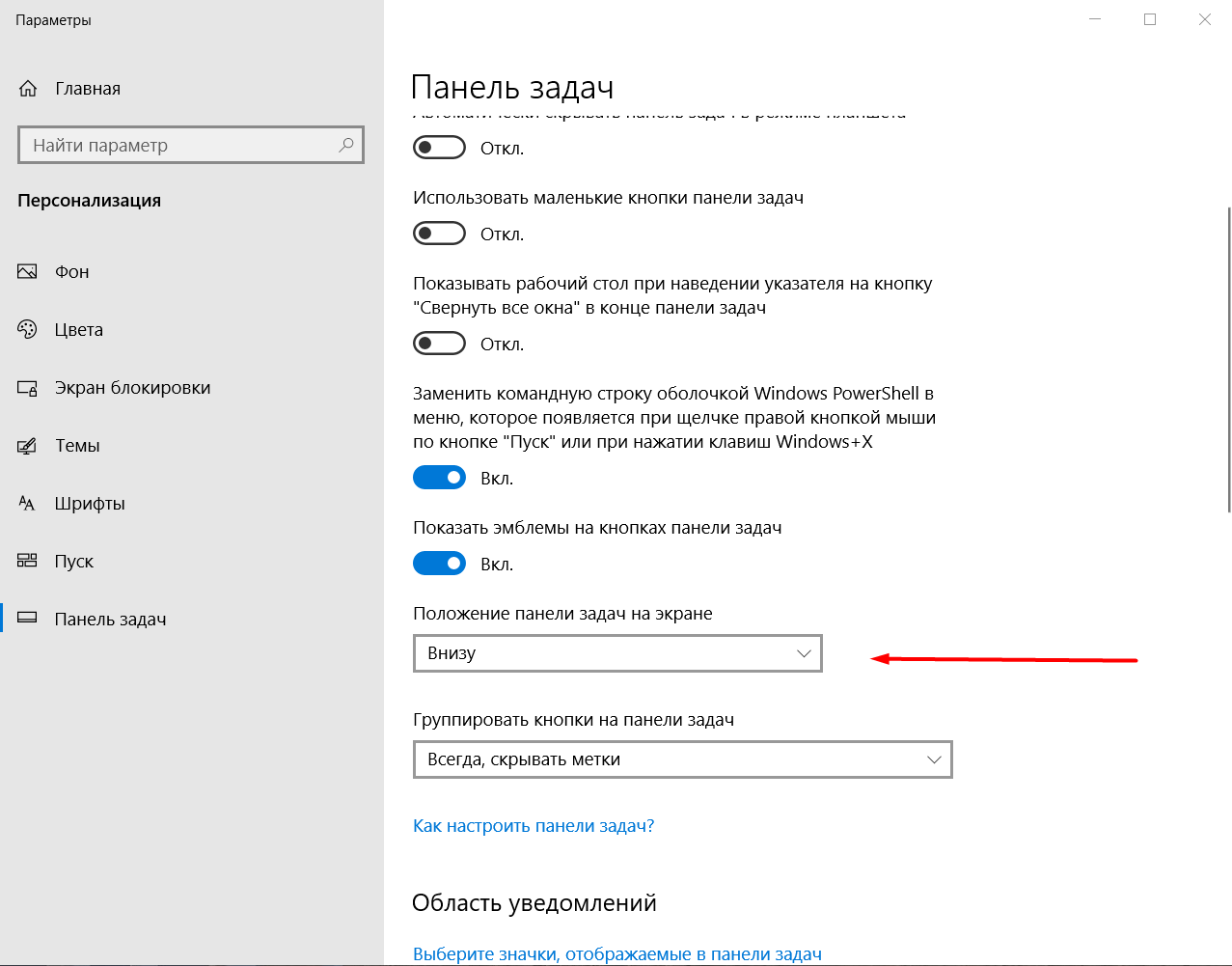Screen dimensions: 1232x966
Task: Click the magnifier icon in search box
Action: click(x=345, y=145)
